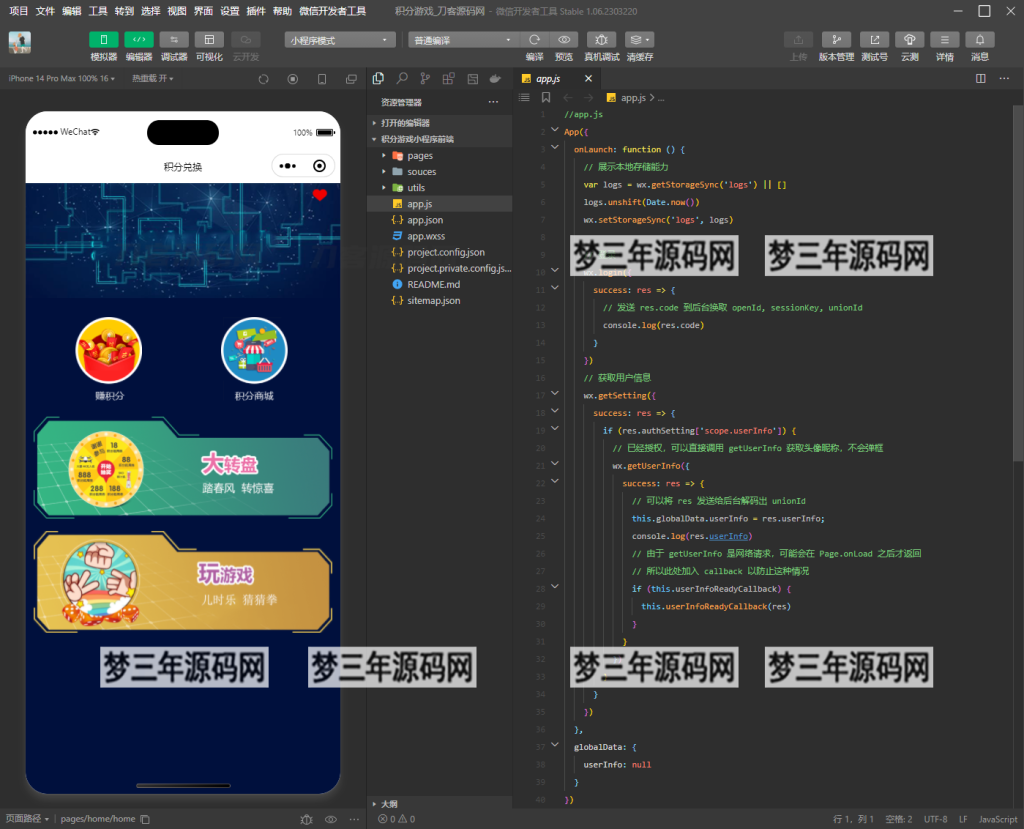Image resolution: width=1024 pixels, height=829 pixels.
Task: Click the docker whale icon
Action: click(x=496, y=78)
